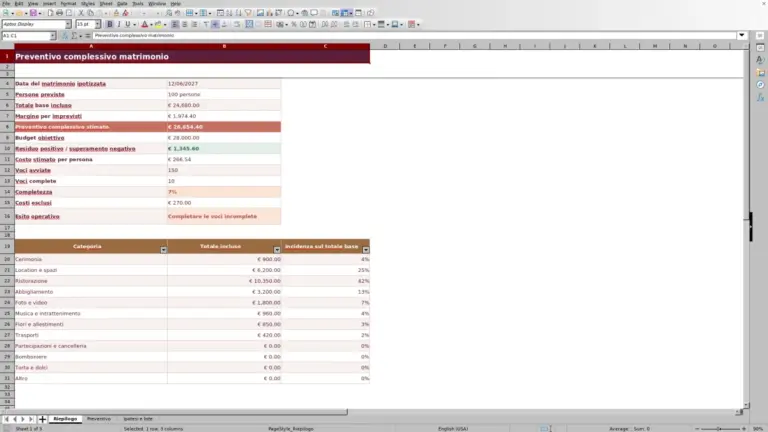Open the Styles deck in the sidebar
This screenshot has height=432, width=768.
pos(760,60)
